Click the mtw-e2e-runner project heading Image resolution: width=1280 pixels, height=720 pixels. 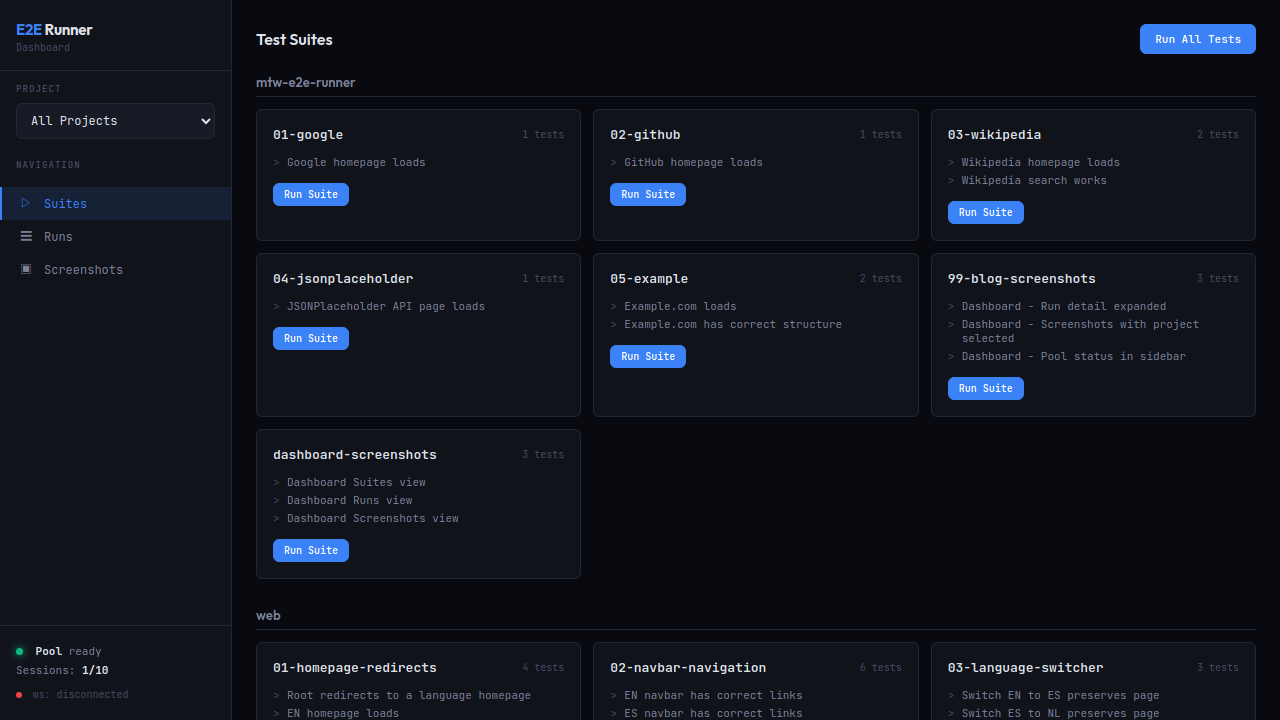click(x=306, y=82)
